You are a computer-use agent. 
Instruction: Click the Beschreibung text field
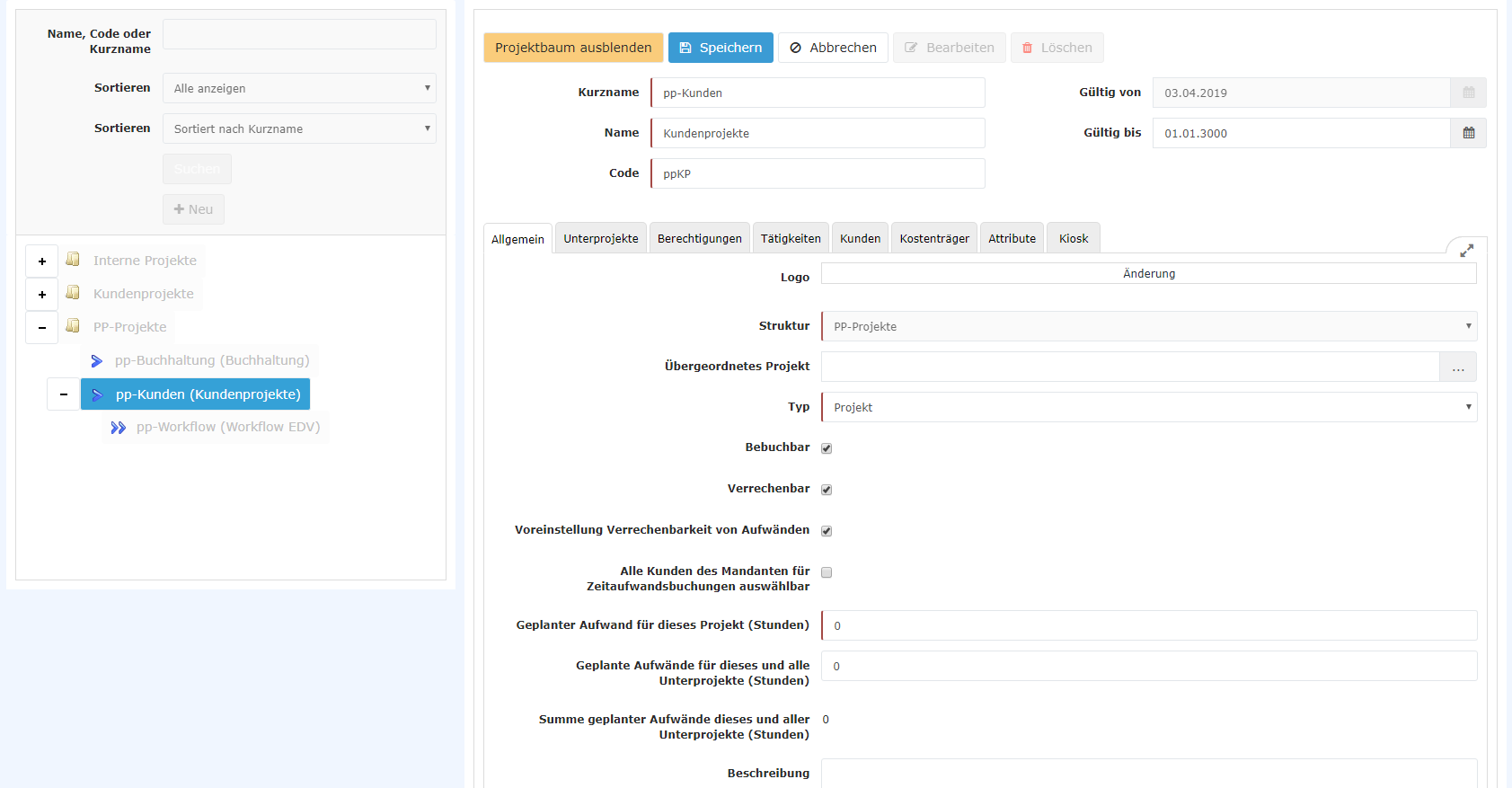(1149, 774)
